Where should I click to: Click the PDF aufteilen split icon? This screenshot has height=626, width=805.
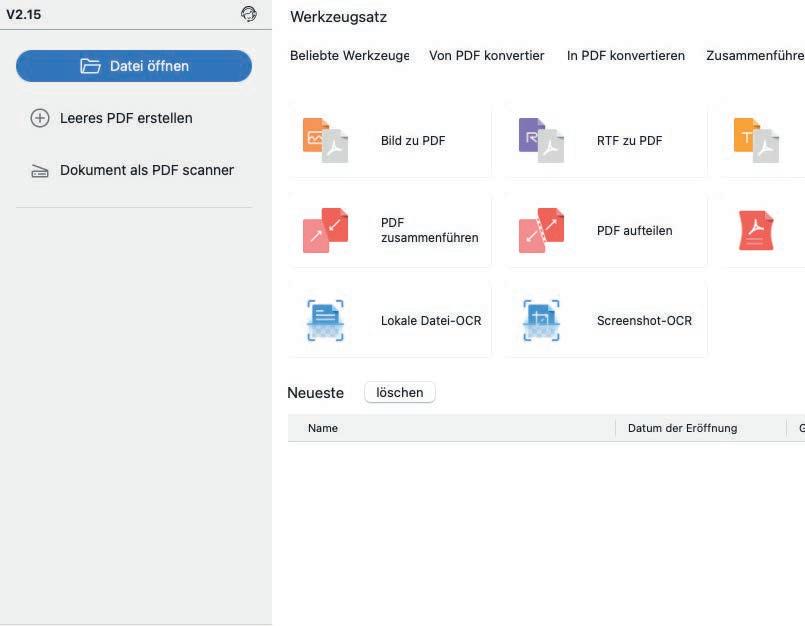tap(541, 230)
